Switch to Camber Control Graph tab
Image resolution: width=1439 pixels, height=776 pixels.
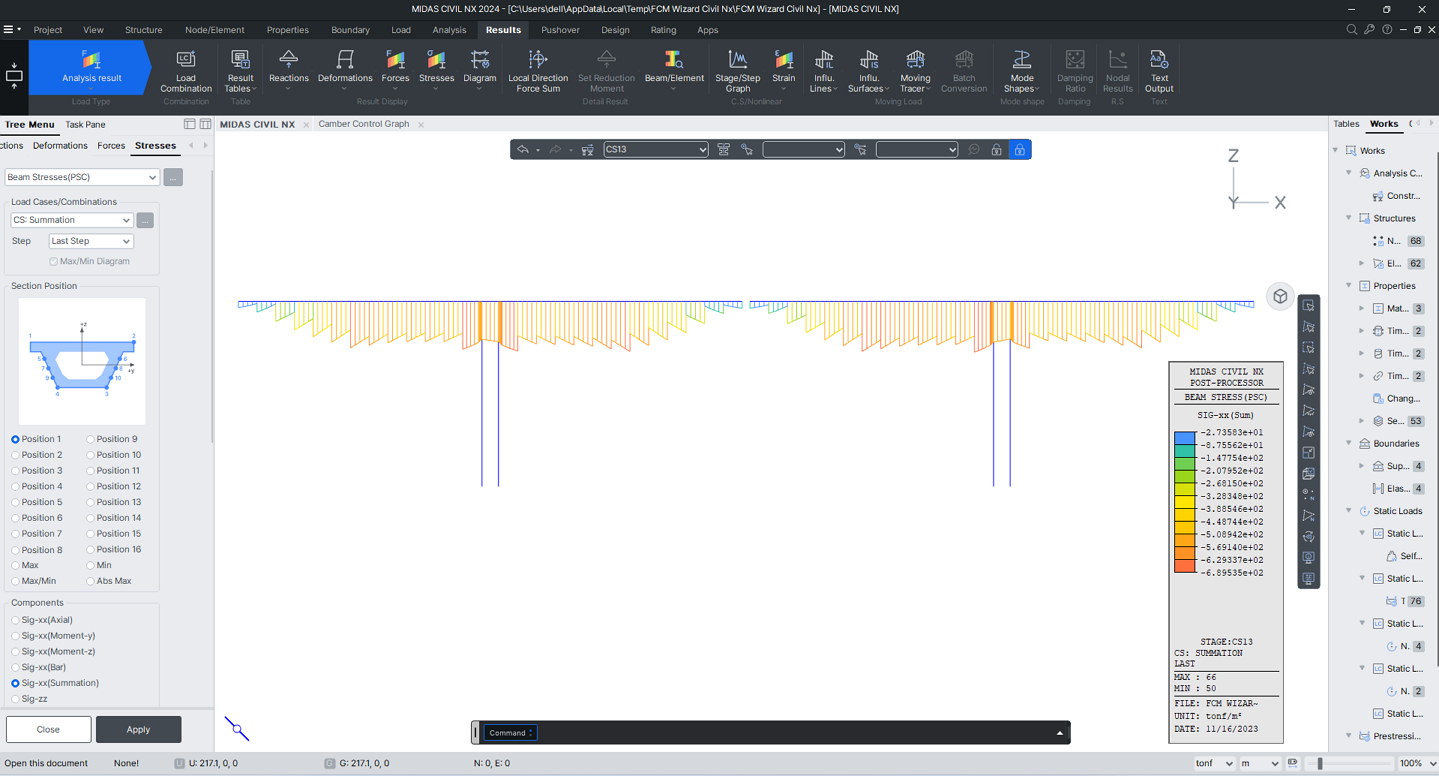tap(364, 124)
